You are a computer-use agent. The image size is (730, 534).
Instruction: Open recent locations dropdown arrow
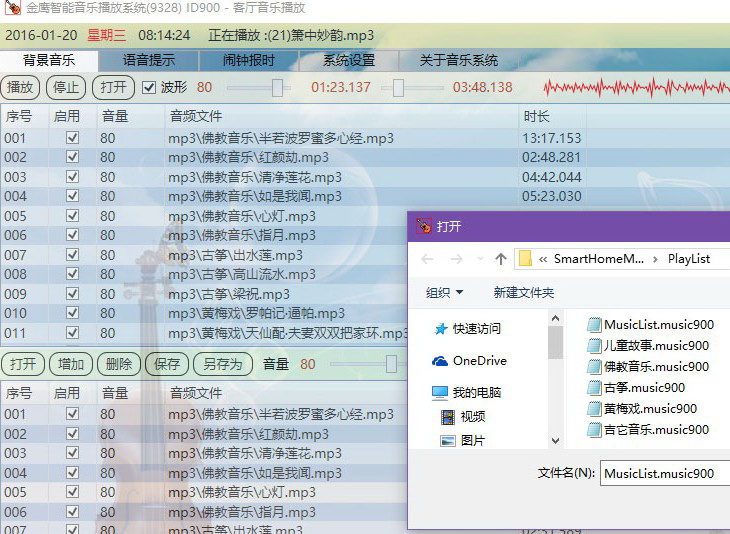[480, 259]
